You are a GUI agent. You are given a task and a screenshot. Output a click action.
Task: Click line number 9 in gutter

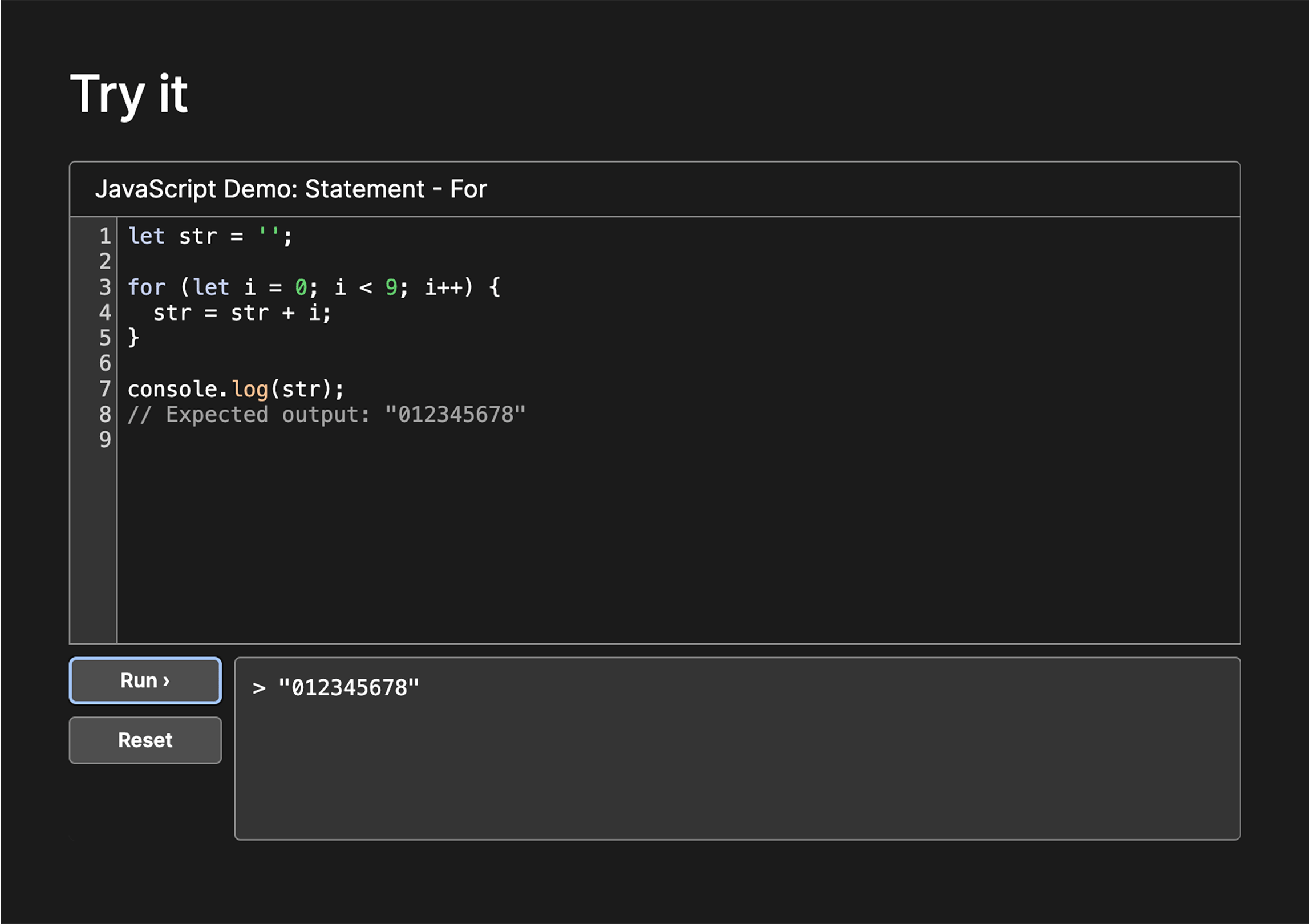(x=105, y=440)
